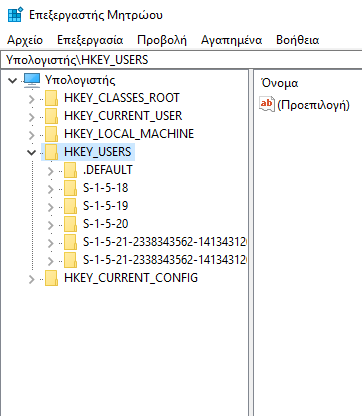Click the ab string value icon of (Προεπιλογή)

267,104
